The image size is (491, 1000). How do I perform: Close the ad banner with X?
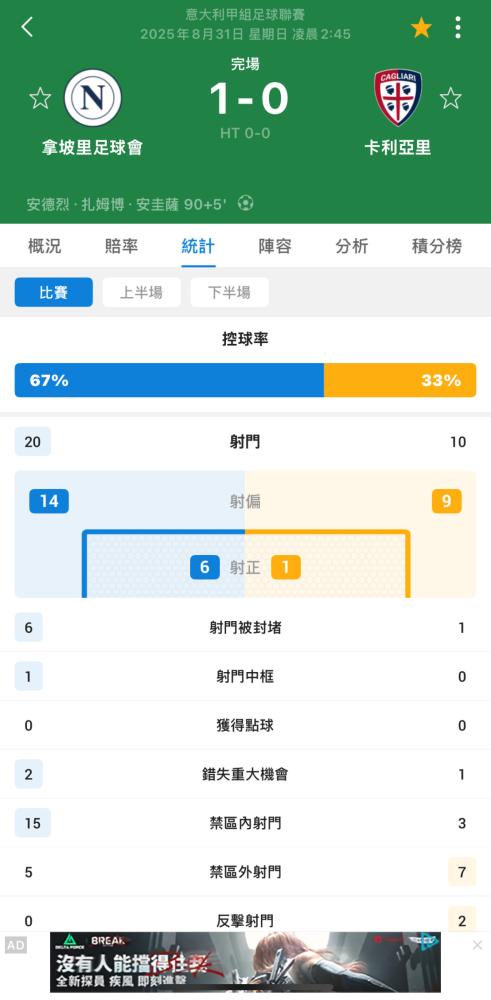tap(477, 945)
